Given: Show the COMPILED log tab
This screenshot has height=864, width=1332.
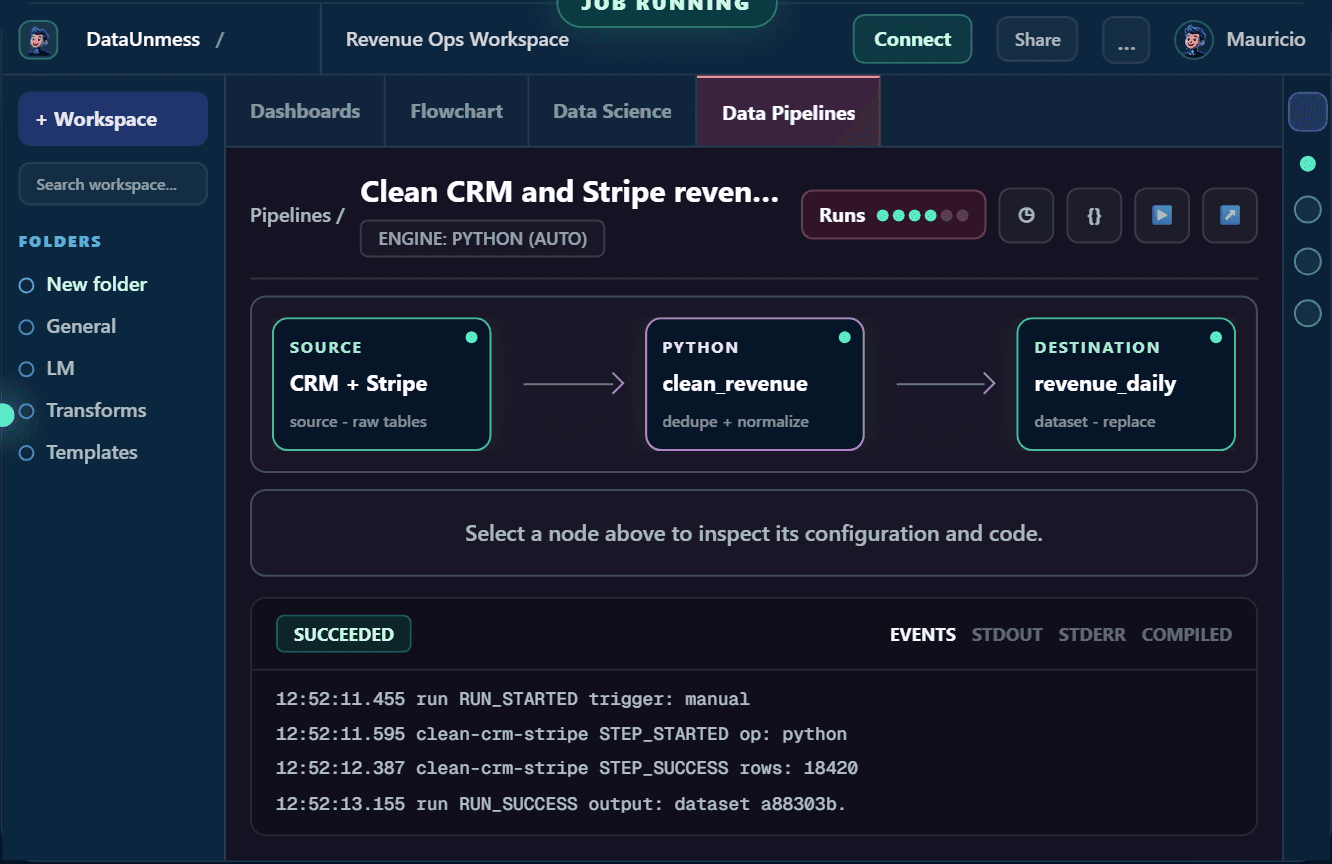Looking at the screenshot, I should (1187, 634).
